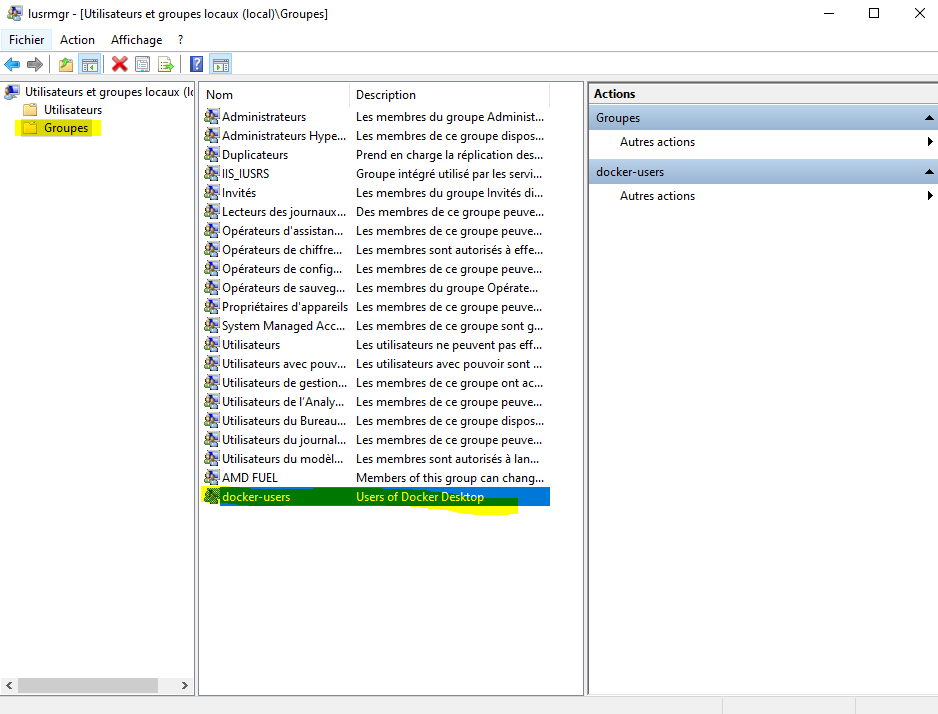Click tree pane scrollbar right arrow
This screenshot has width=938, height=714.
click(x=185, y=685)
